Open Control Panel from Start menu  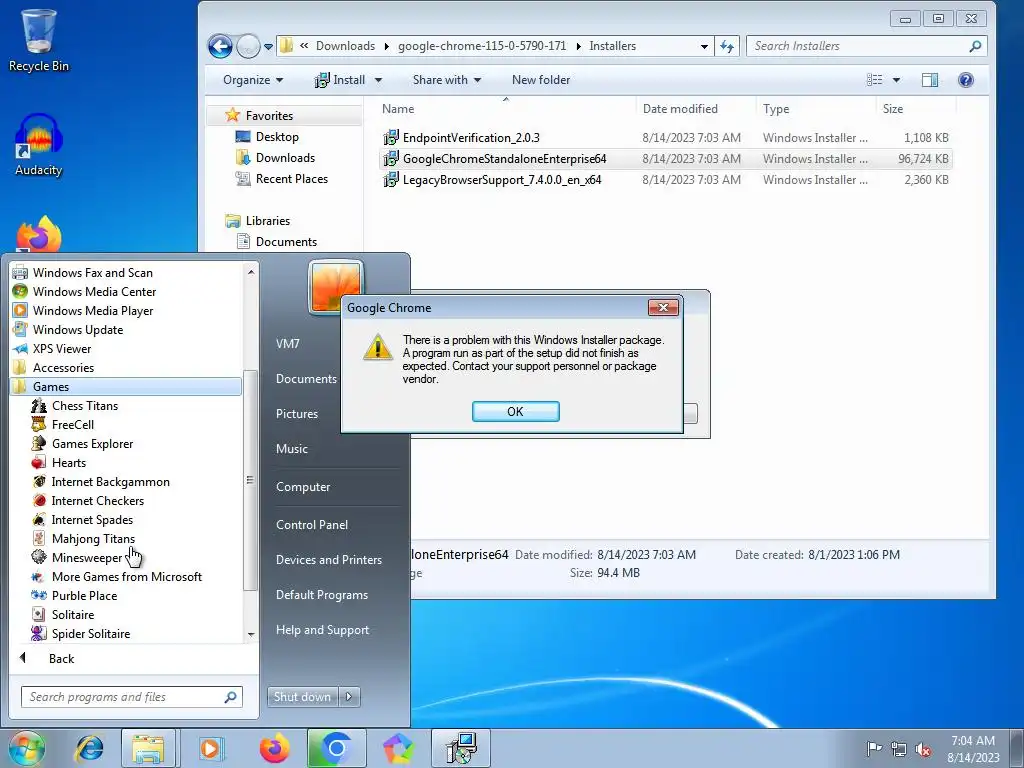(x=312, y=524)
